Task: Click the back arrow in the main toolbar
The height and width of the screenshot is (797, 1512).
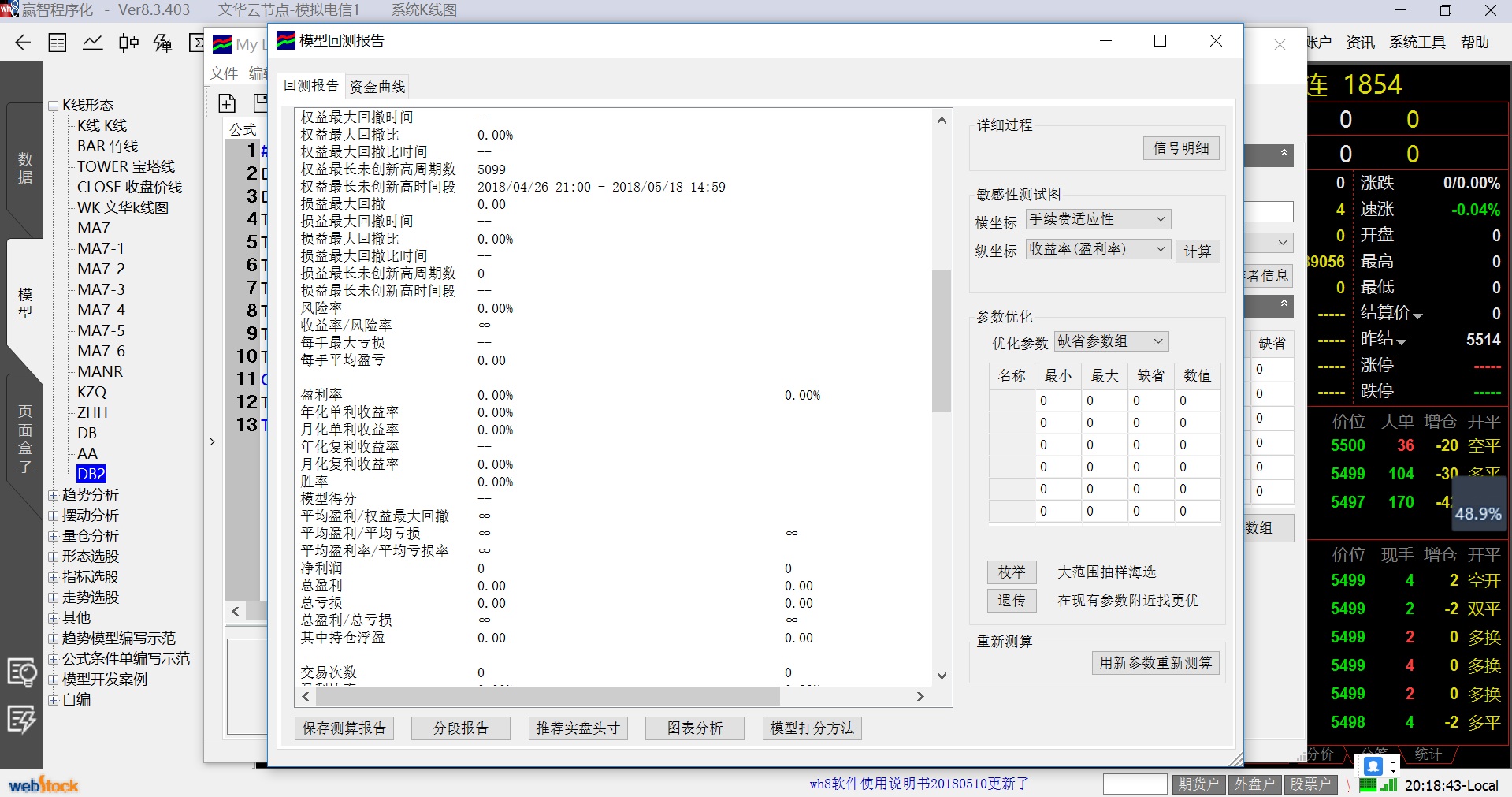Action: (23, 43)
